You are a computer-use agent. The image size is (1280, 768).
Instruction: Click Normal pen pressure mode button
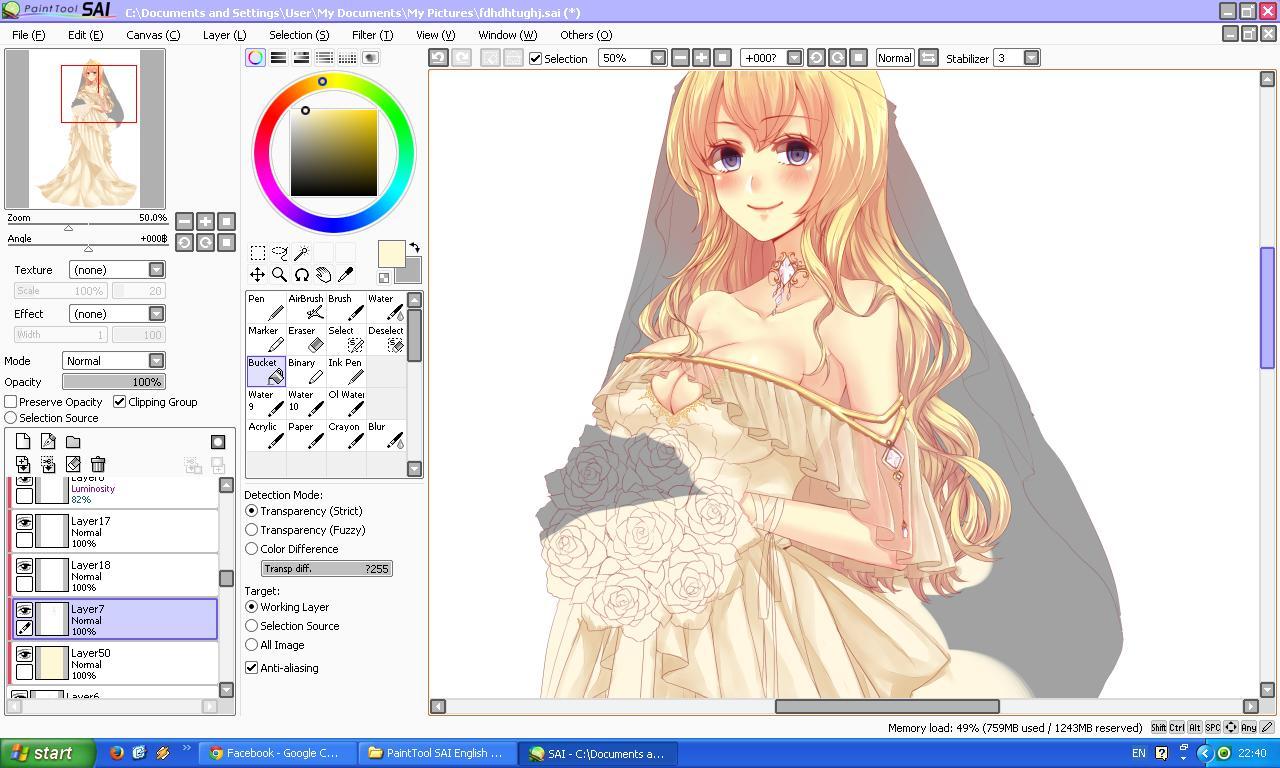[895, 58]
